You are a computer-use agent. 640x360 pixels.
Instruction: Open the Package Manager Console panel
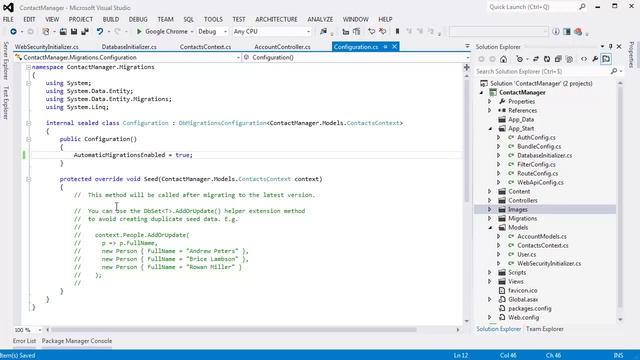[77, 341]
